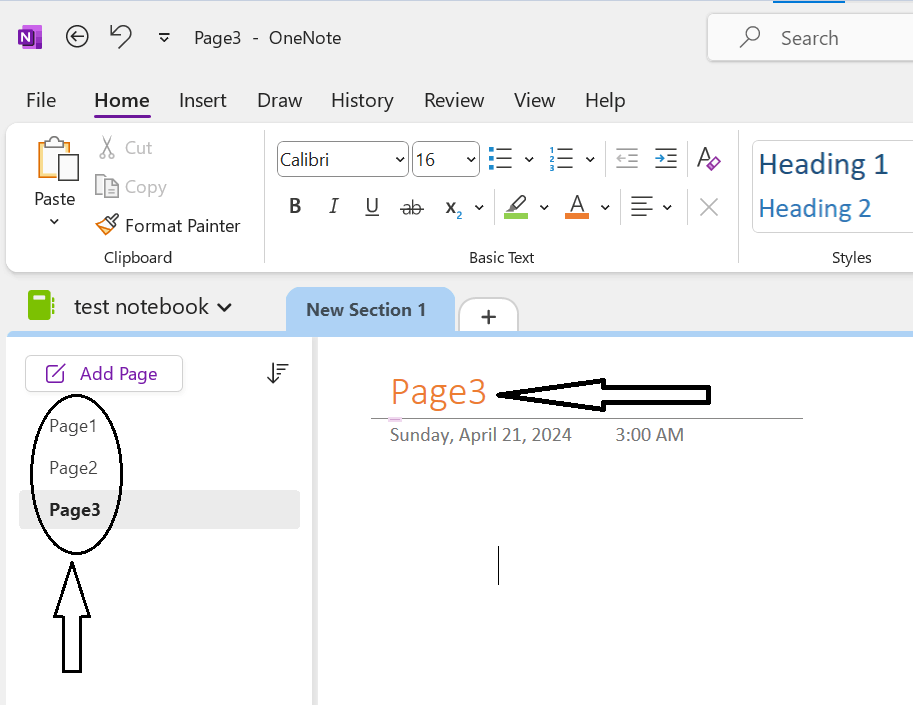Open Customize Quick Access Toolbar dropdown
Image resolution: width=913 pixels, height=705 pixels.
164,38
